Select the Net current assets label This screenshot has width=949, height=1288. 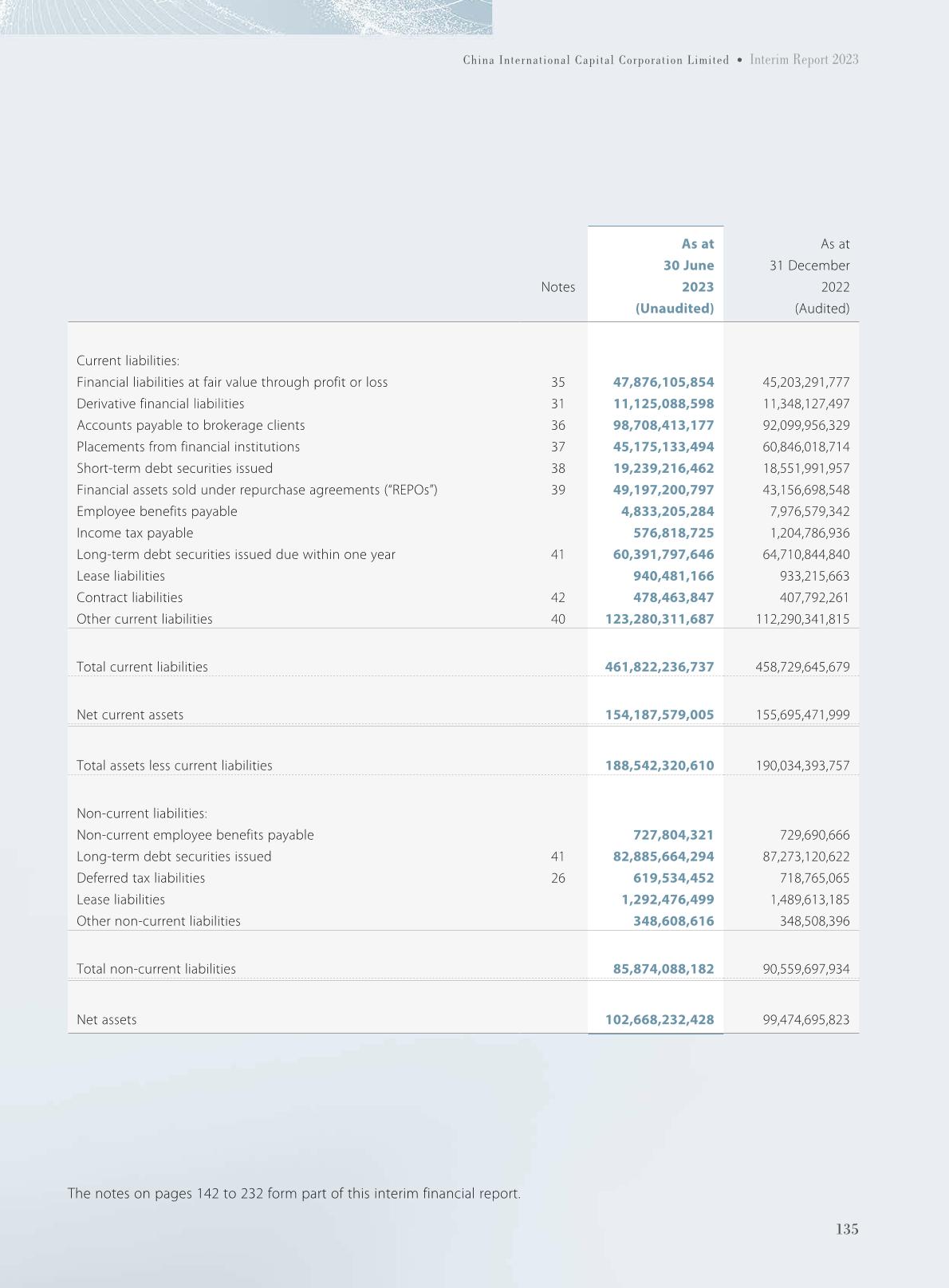[130, 715]
